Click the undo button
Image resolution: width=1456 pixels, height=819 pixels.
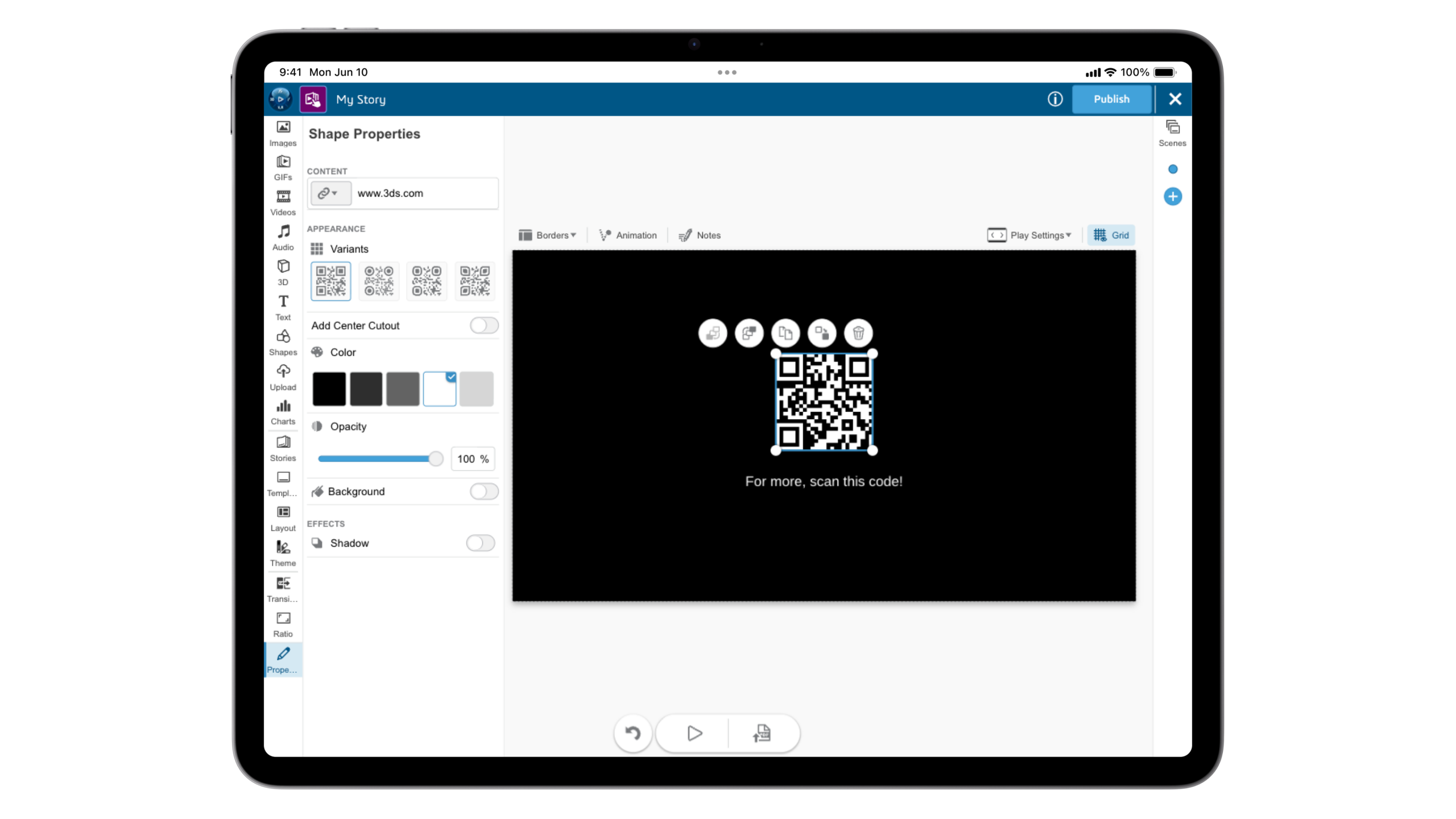(x=632, y=733)
